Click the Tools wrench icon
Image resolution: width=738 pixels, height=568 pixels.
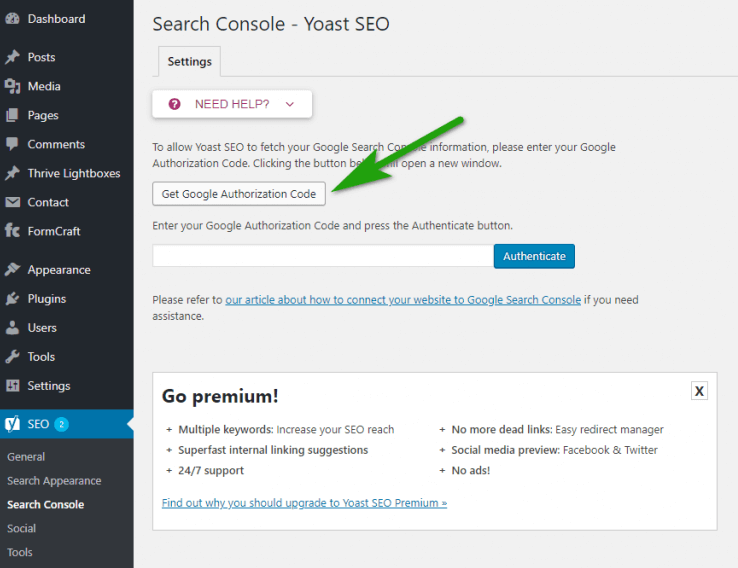pyautogui.click(x=12, y=357)
